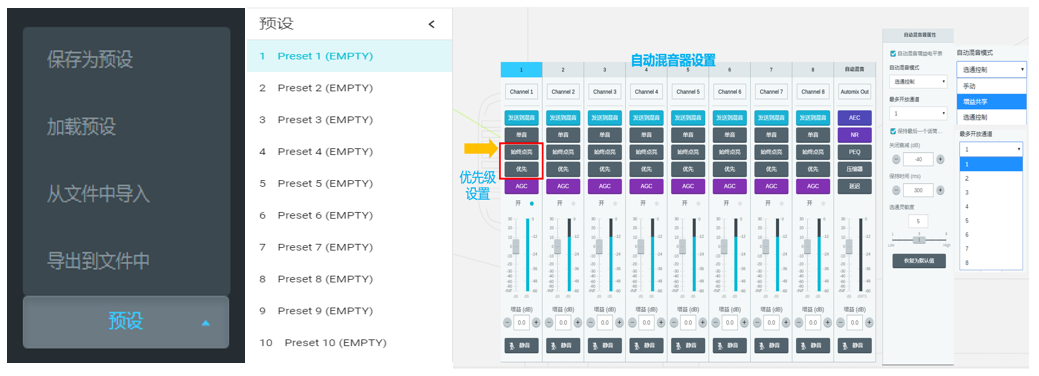Image resolution: width=1039 pixels, height=376 pixels.
Task: Decrease 保持时间 value with minus icon
Action: [897, 190]
